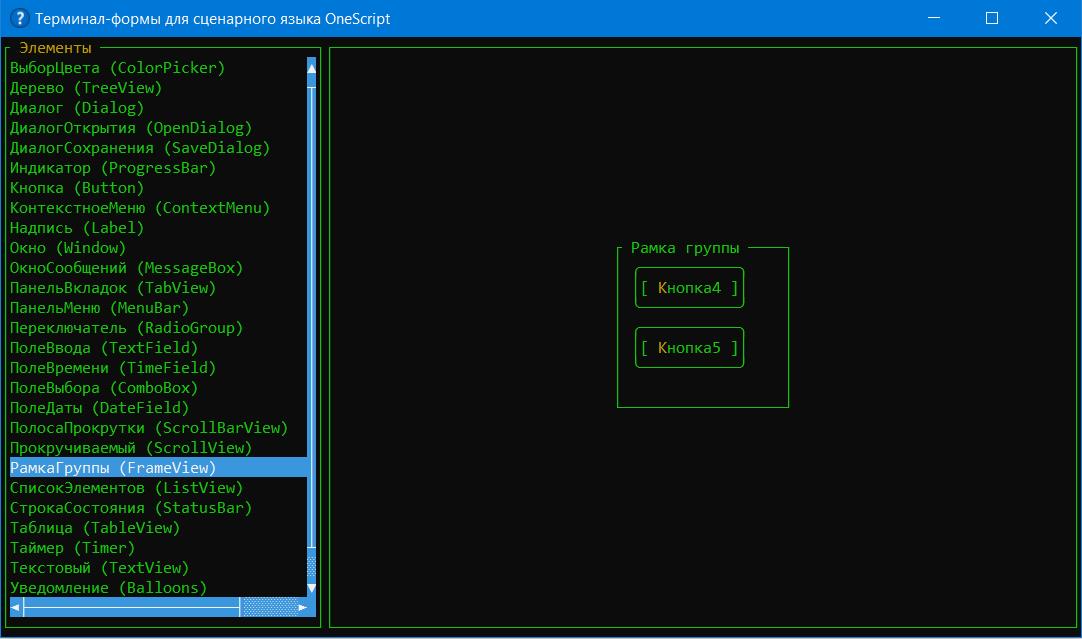This screenshot has height=639, width=1082.
Task: Click the help icon in the title bar
Action: (x=17, y=18)
